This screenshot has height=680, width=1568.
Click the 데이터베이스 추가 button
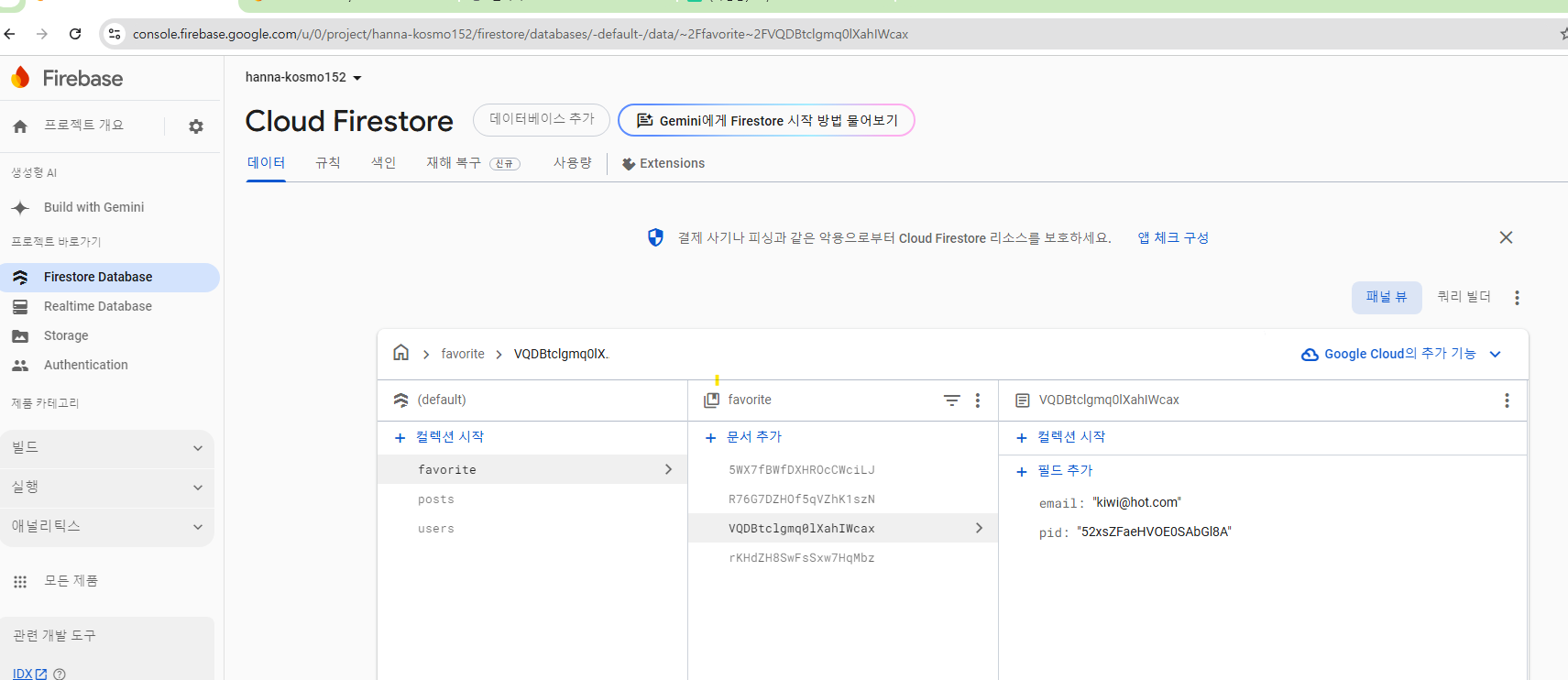pos(542,120)
